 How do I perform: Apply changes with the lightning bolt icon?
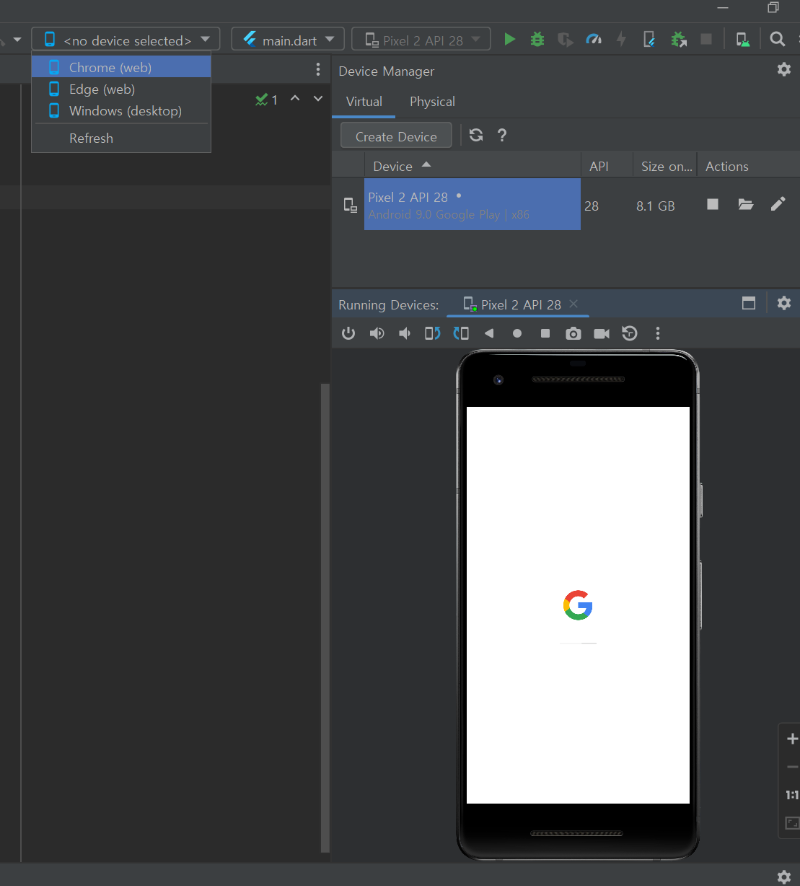pos(621,39)
